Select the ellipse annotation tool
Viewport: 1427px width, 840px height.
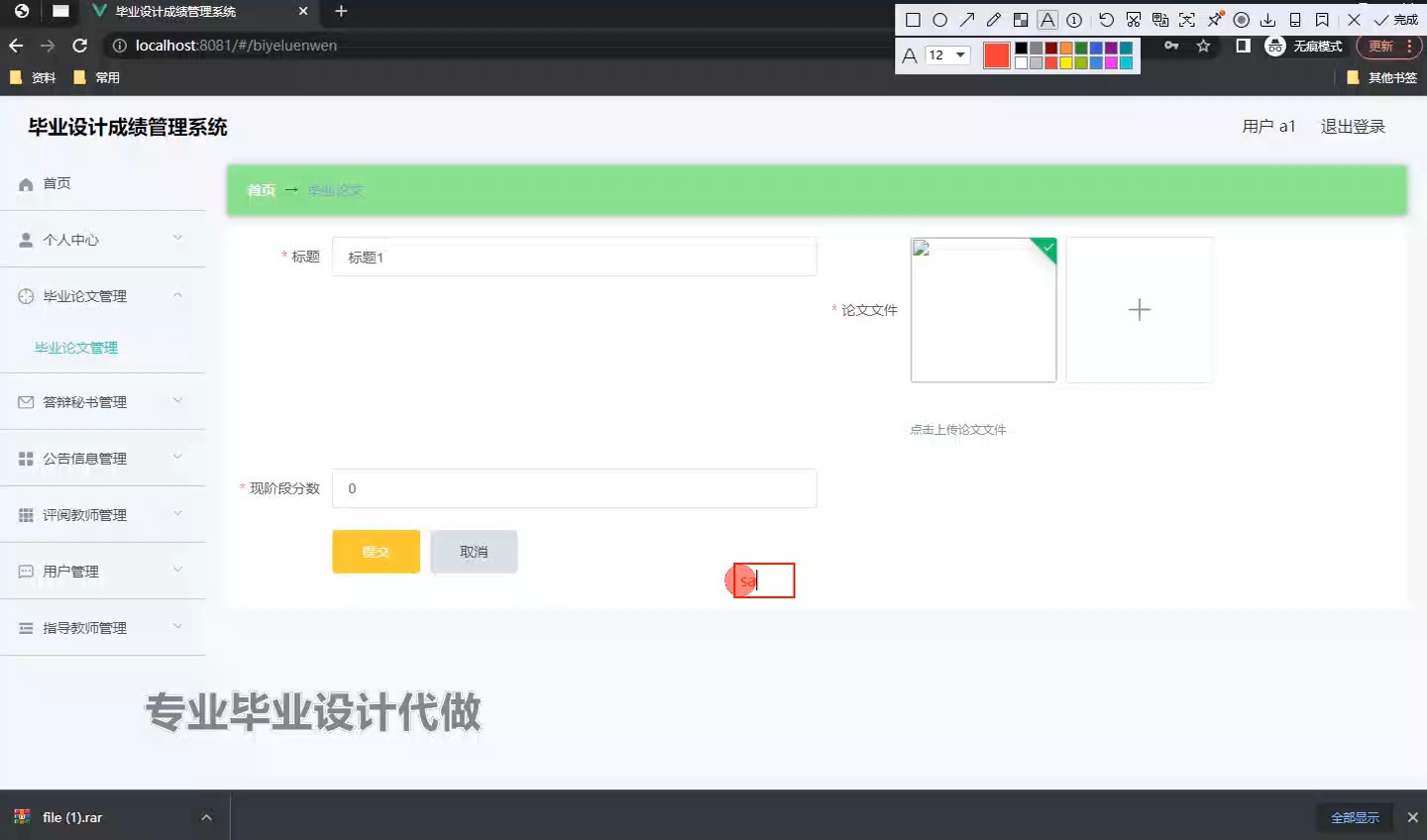tap(939, 20)
